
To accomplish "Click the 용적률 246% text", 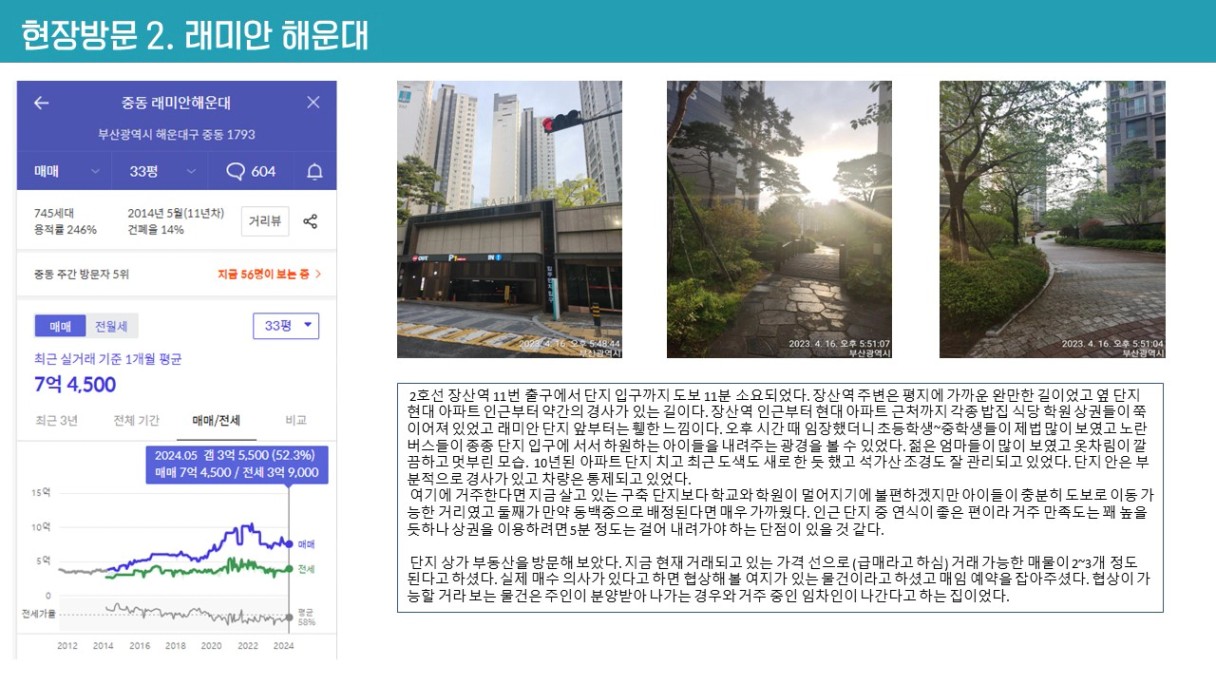I will tap(65, 229).
